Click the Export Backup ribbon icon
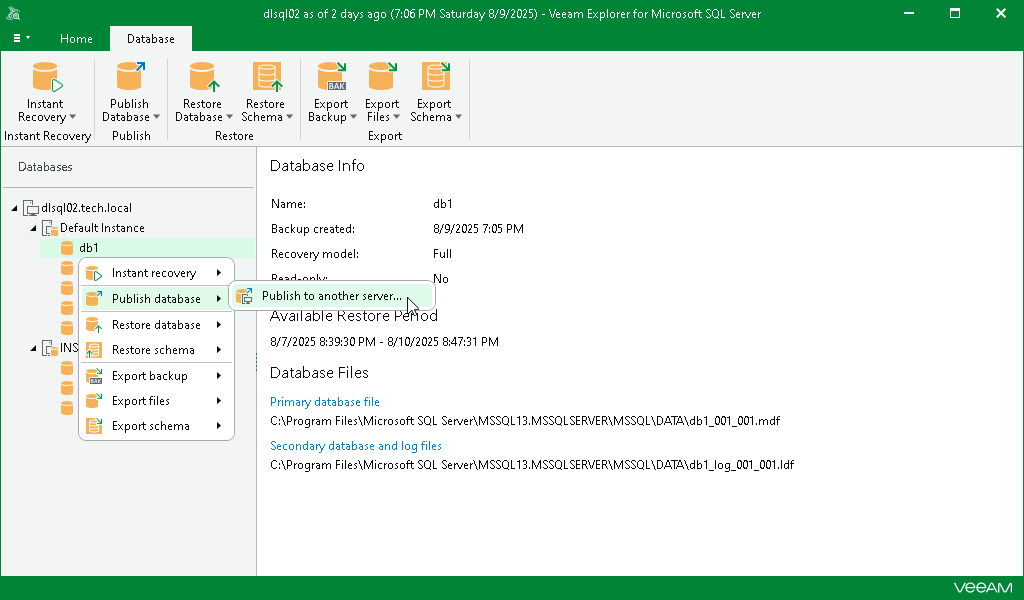Image resolution: width=1024 pixels, height=600 pixels. 331,80
